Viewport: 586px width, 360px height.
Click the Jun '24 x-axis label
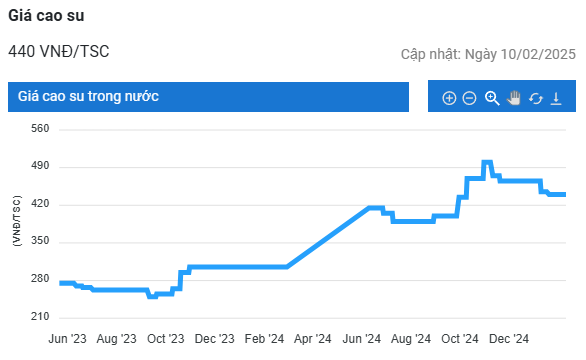click(x=361, y=339)
